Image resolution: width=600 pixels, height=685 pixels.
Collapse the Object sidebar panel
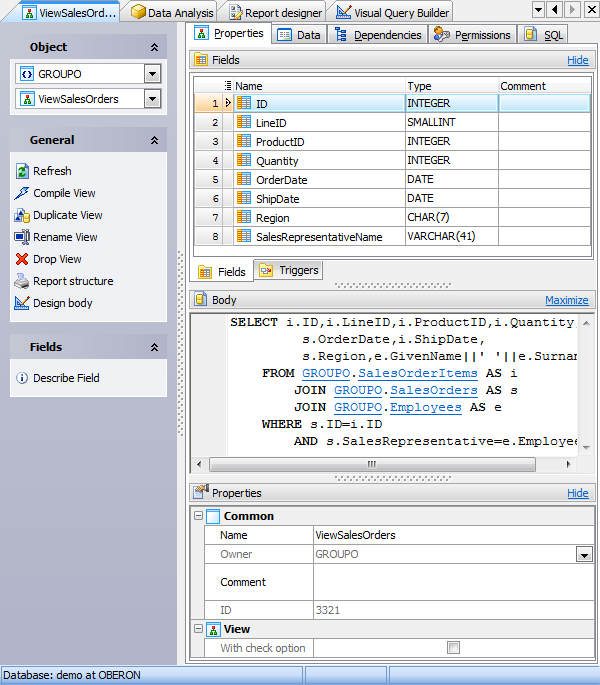[154, 47]
